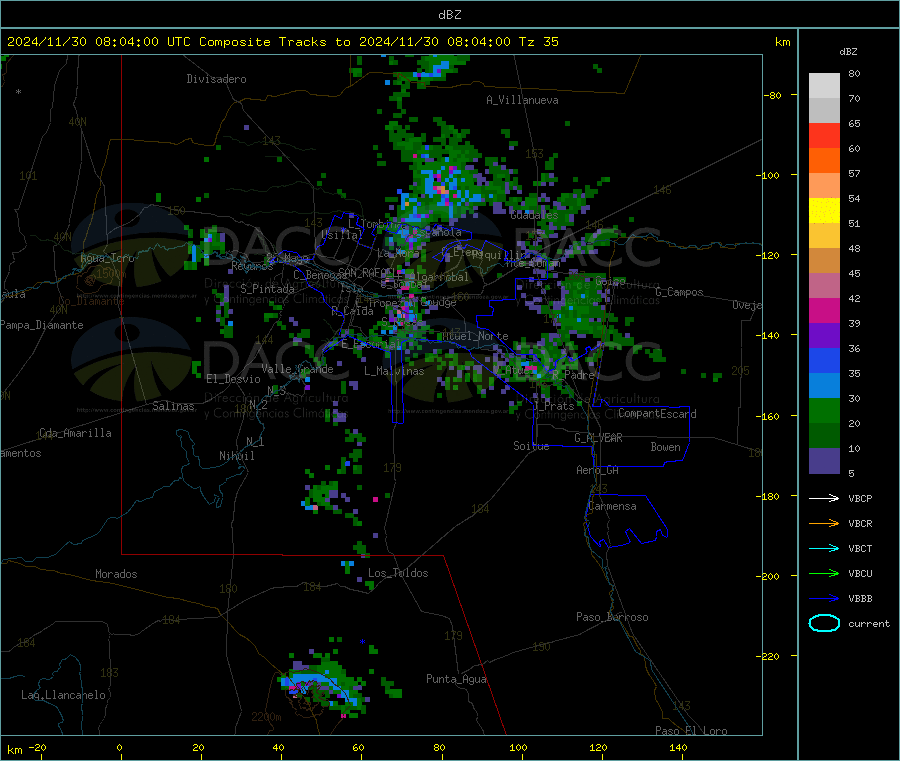Click the J_Prats map label
Screen dimensions: 900x761
coord(553,406)
